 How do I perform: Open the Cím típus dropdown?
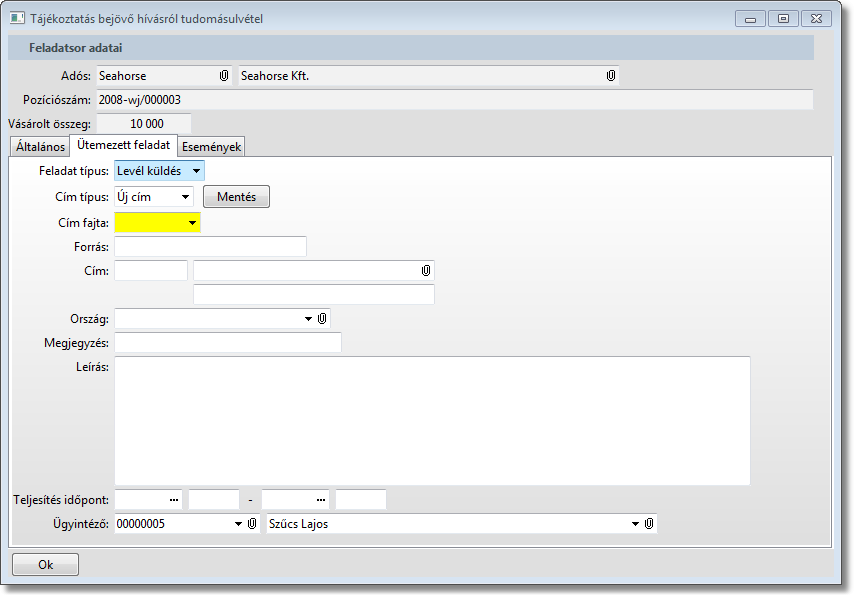coord(185,197)
